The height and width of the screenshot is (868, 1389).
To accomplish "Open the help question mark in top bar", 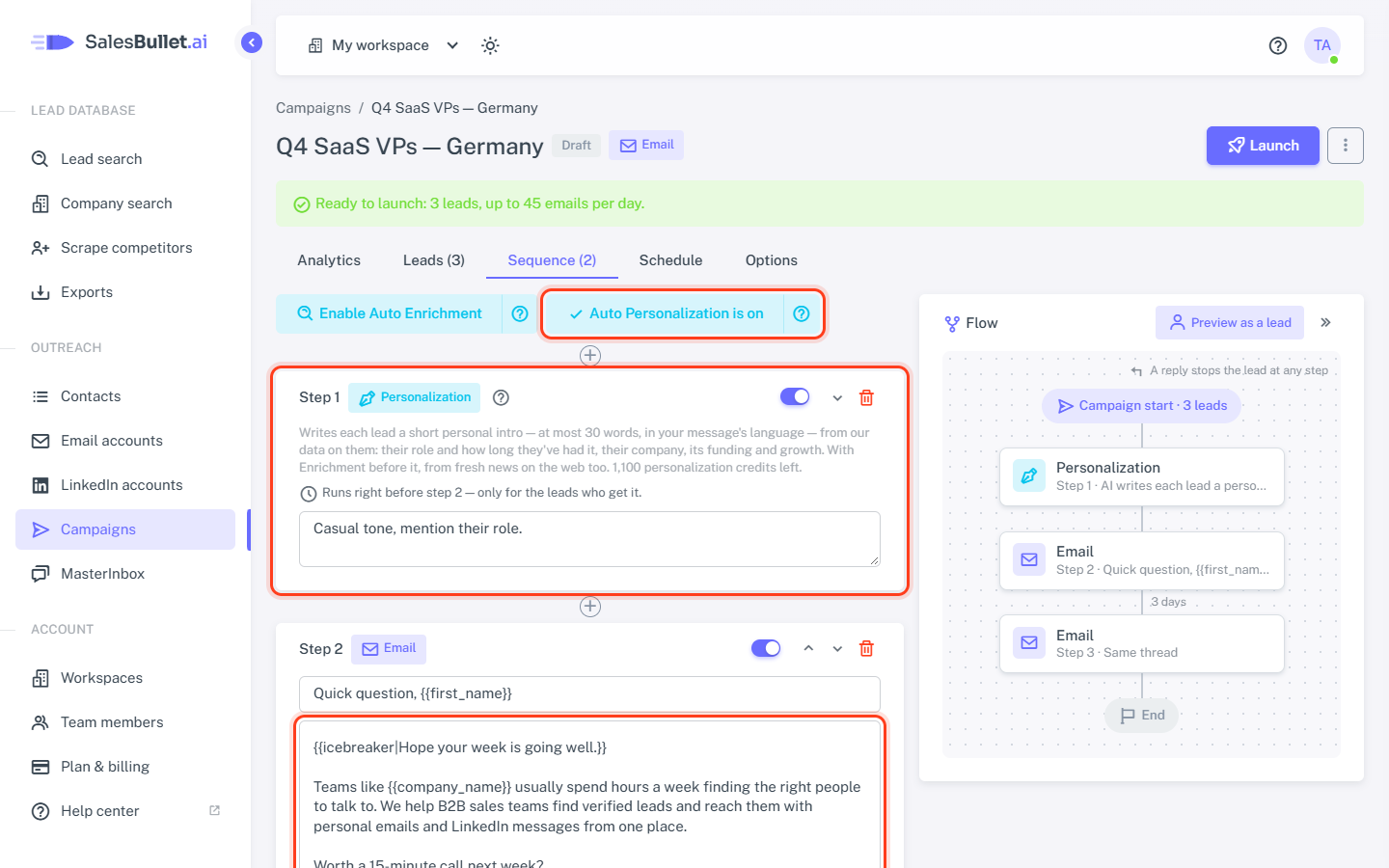I will click(x=1278, y=45).
